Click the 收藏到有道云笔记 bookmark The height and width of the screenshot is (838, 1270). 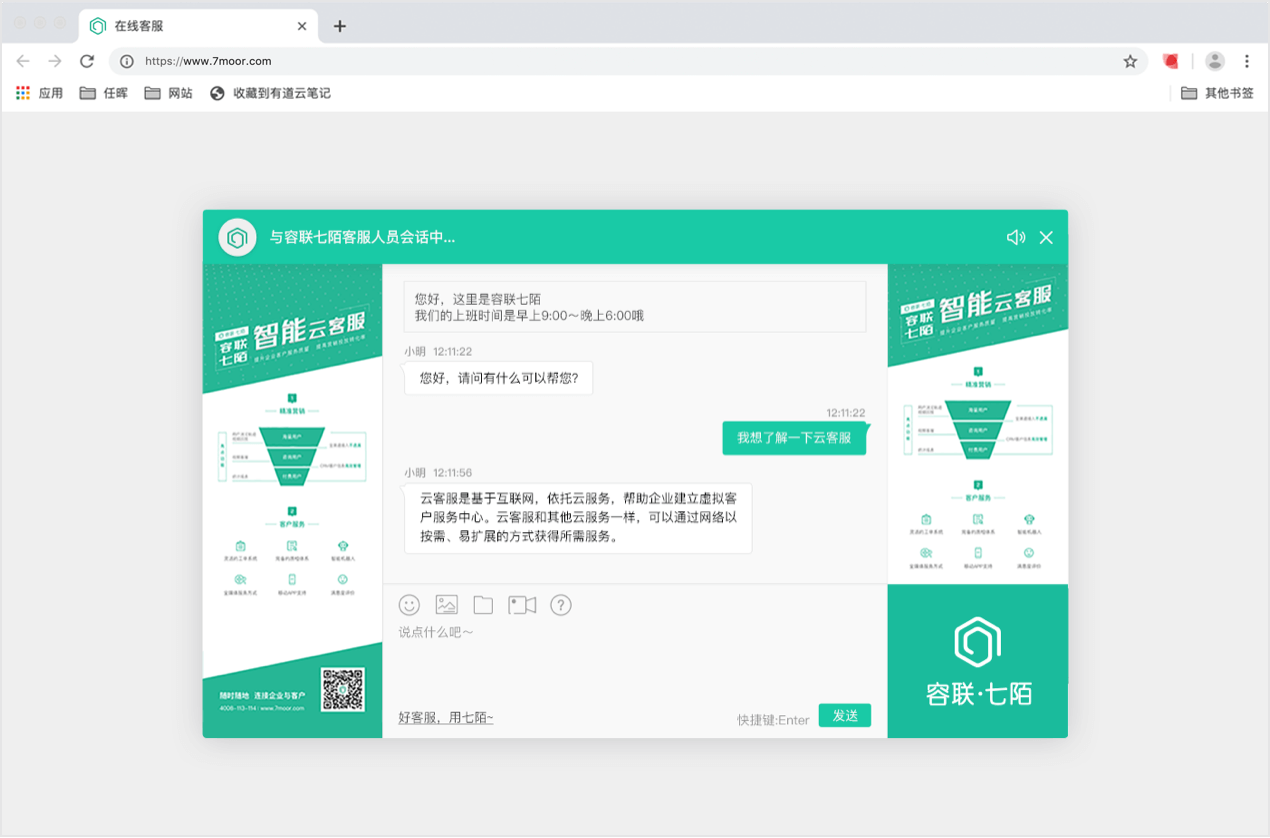(x=270, y=93)
